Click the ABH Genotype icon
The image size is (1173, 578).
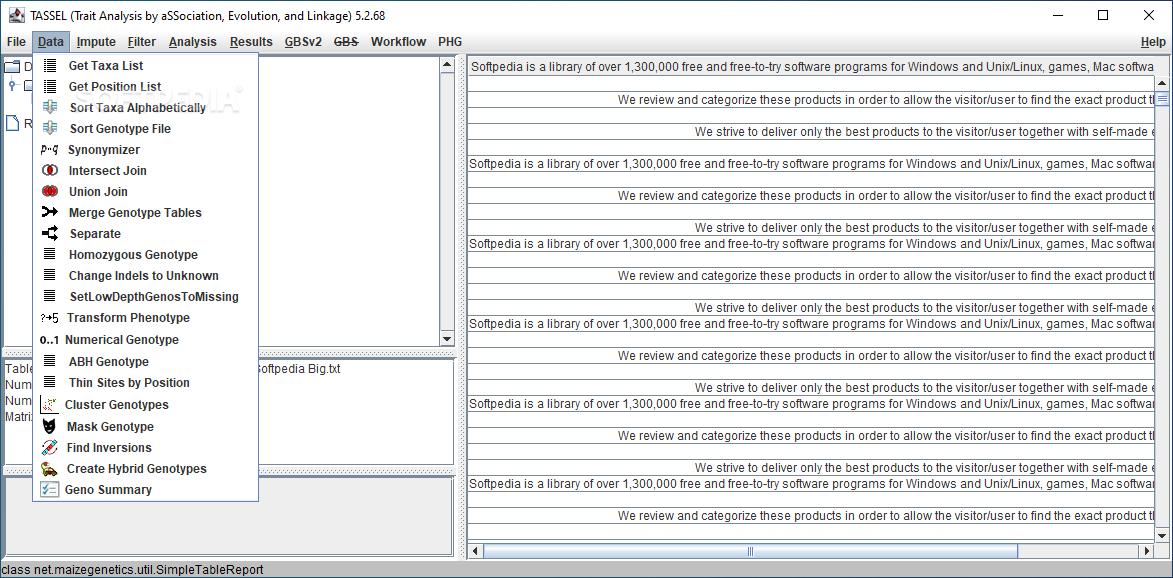tap(50, 361)
